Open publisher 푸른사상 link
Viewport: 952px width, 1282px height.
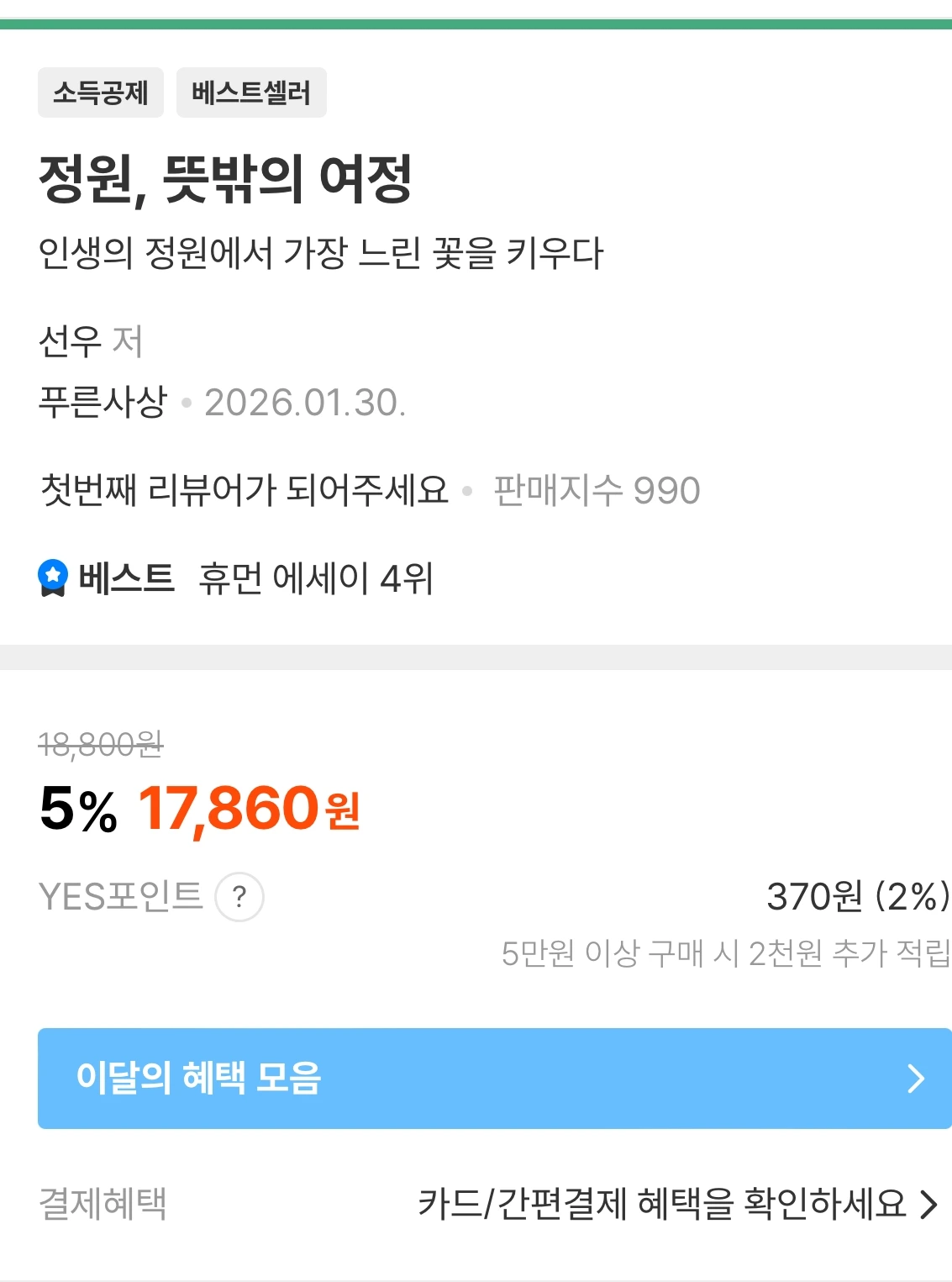click(103, 401)
